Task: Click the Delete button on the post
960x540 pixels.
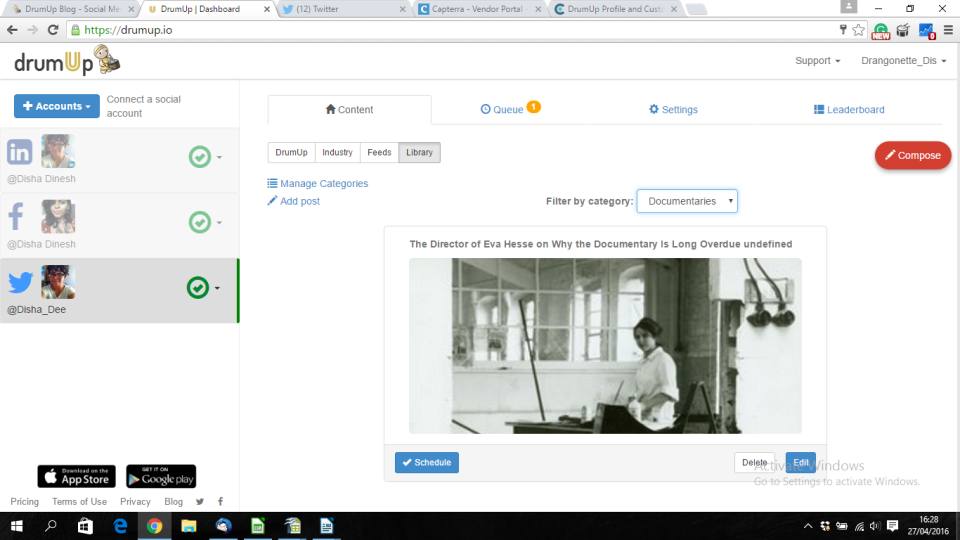Action: 754,462
